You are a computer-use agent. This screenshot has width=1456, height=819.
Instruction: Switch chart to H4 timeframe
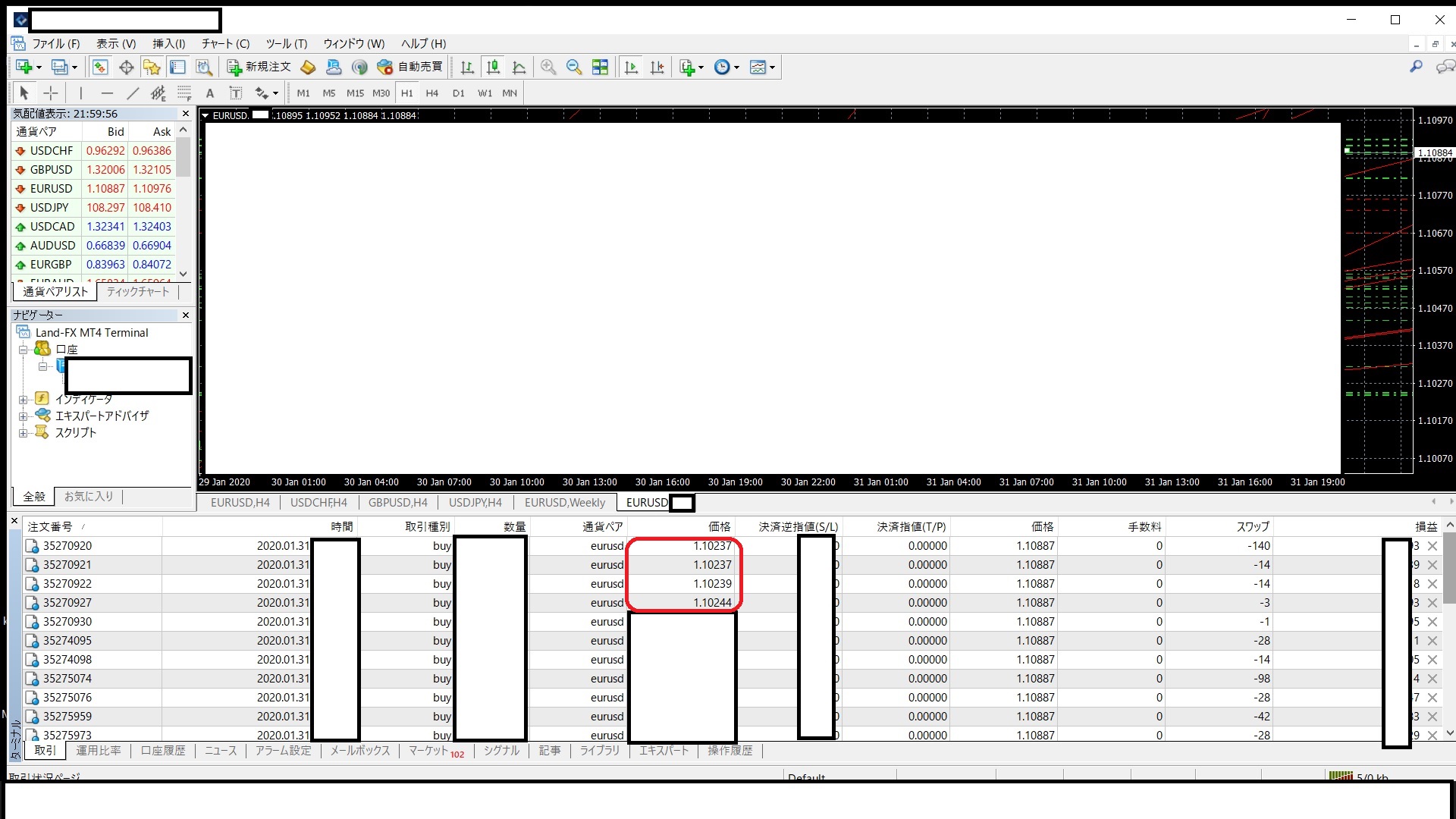pos(432,93)
